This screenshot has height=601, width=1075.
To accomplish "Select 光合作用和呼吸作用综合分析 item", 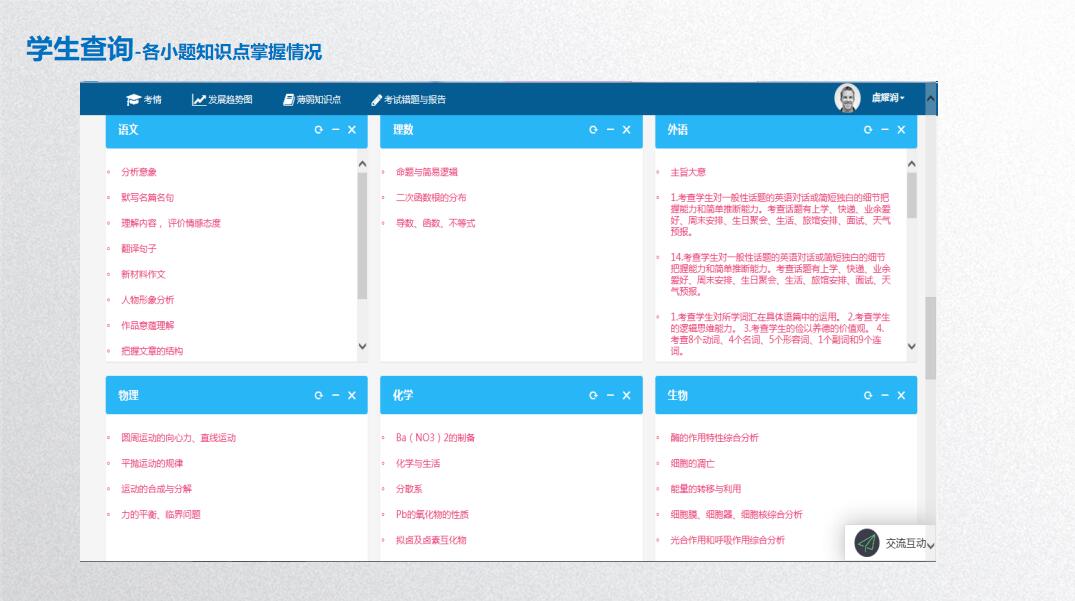I will pyautogui.click(x=728, y=540).
